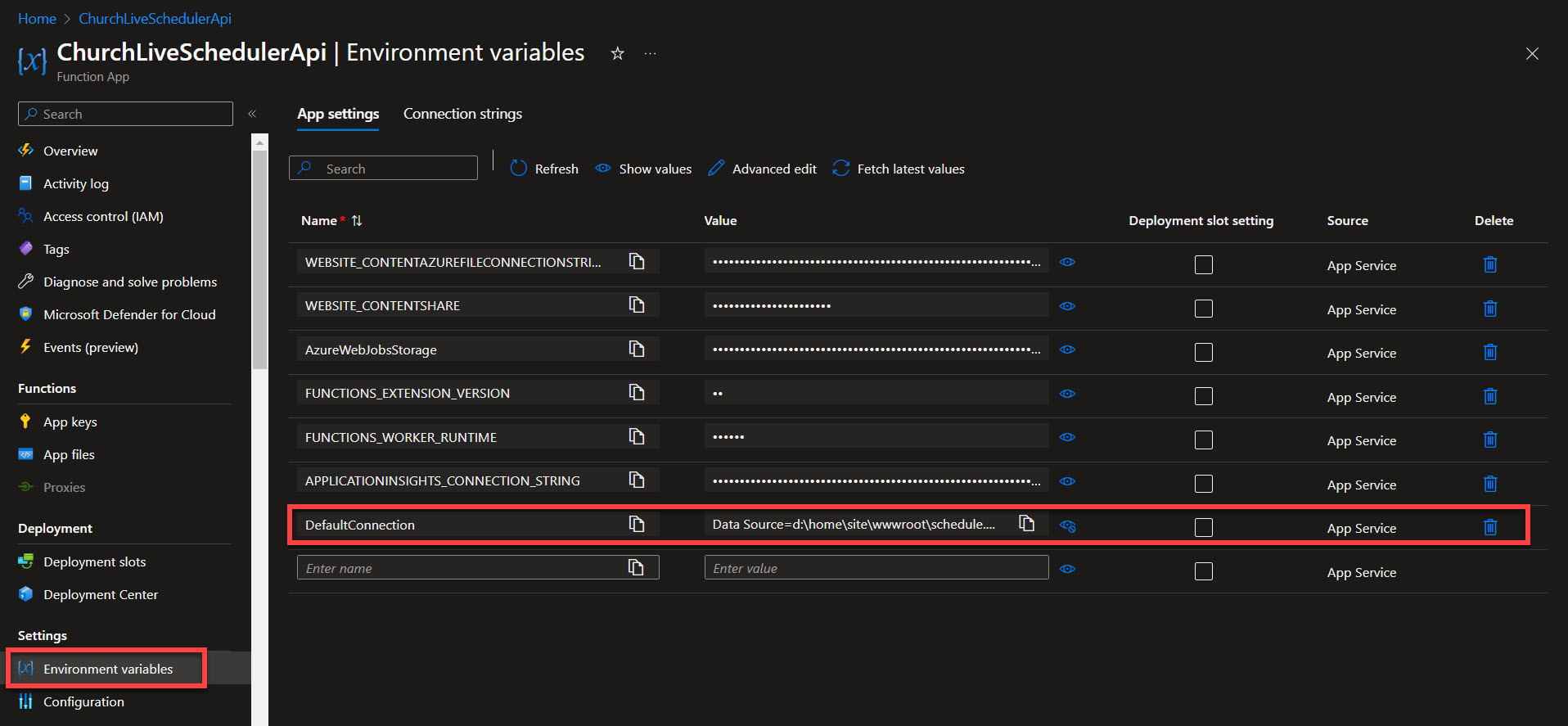This screenshot has width=1568, height=726.
Task: Copy the DefaultConnection value
Action: [1027, 523]
